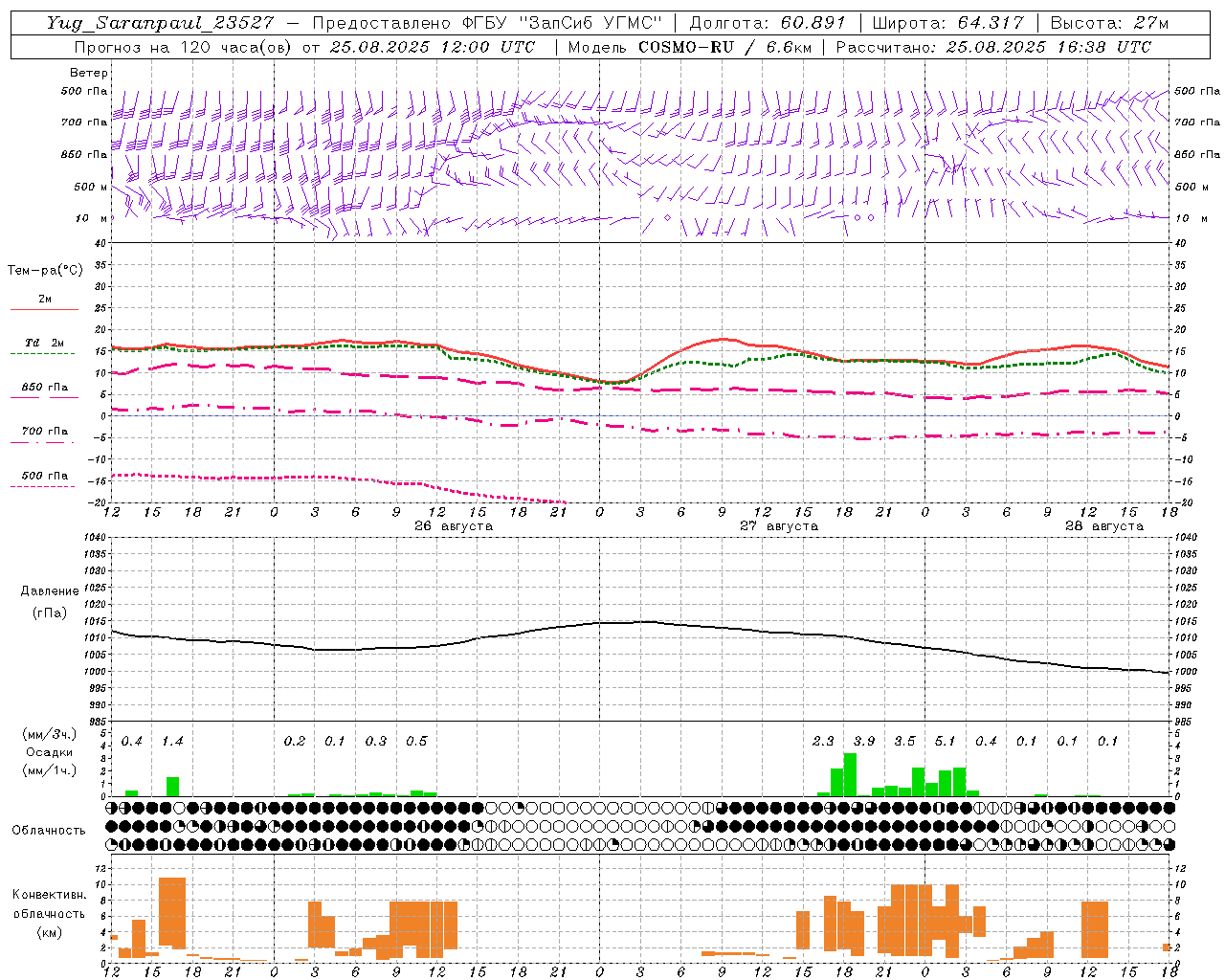
Task: Click the Давление pressure panel label
Action: [x=50, y=591]
